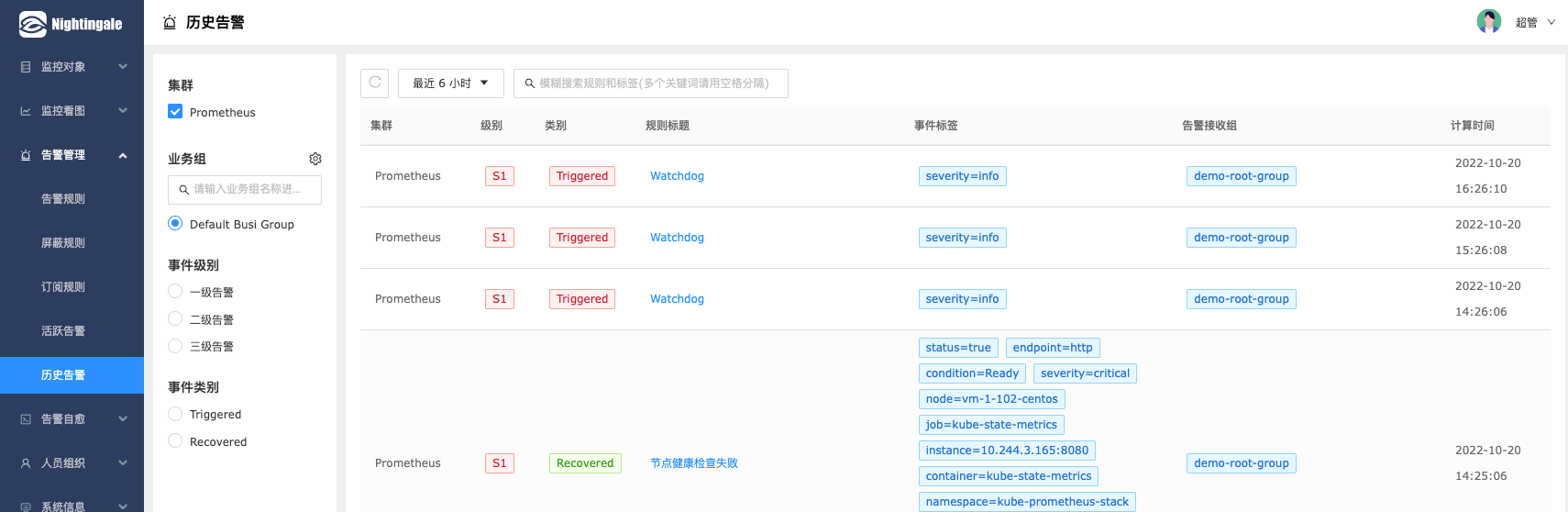This screenshot has width=1568, height=512.
Task: Click the 人员组织 person icon
Action: click(x=26, y=463)
